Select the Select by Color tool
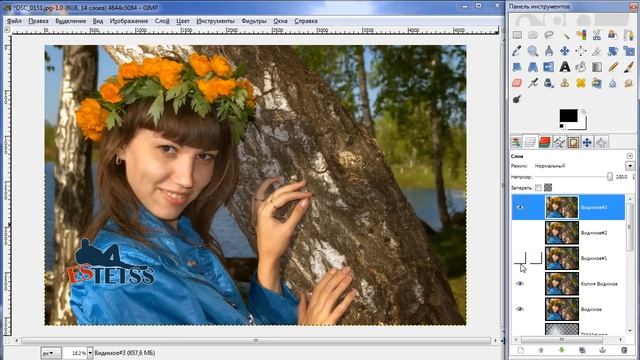 click(581, 35)
